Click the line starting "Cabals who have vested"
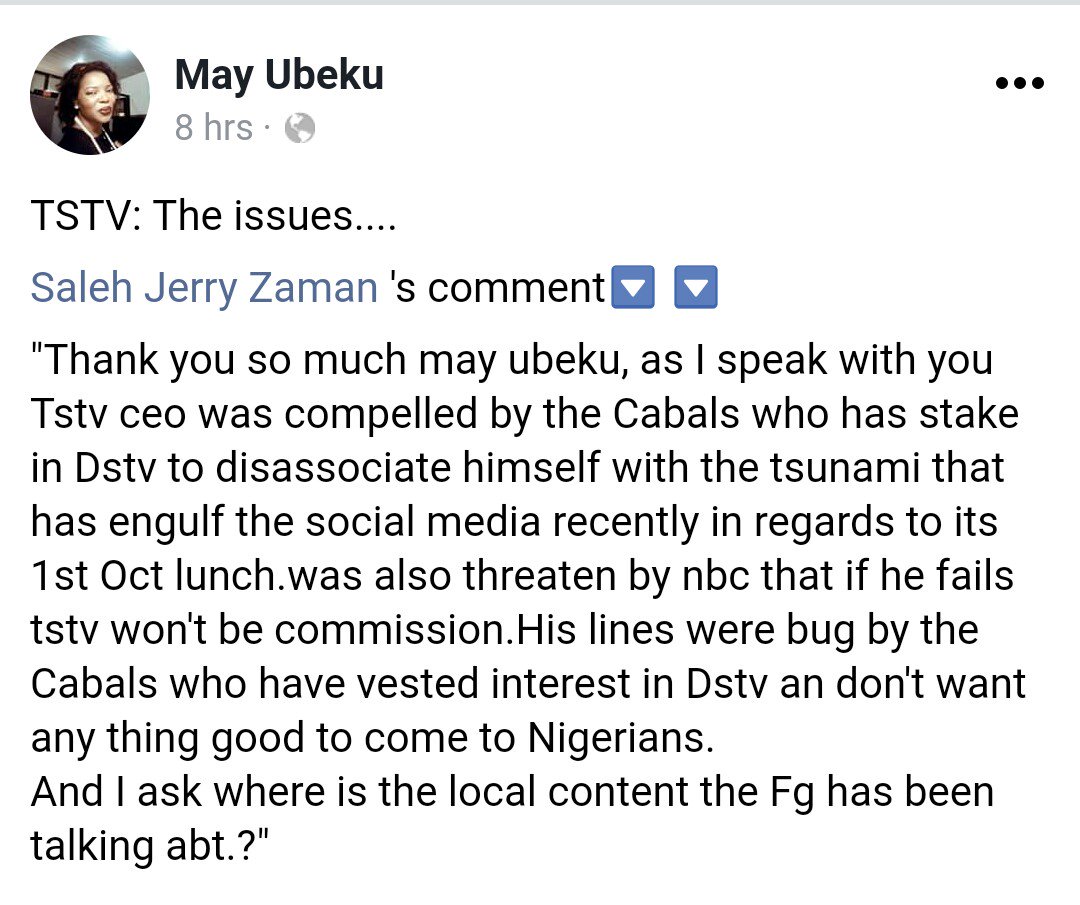 point(528,684)
